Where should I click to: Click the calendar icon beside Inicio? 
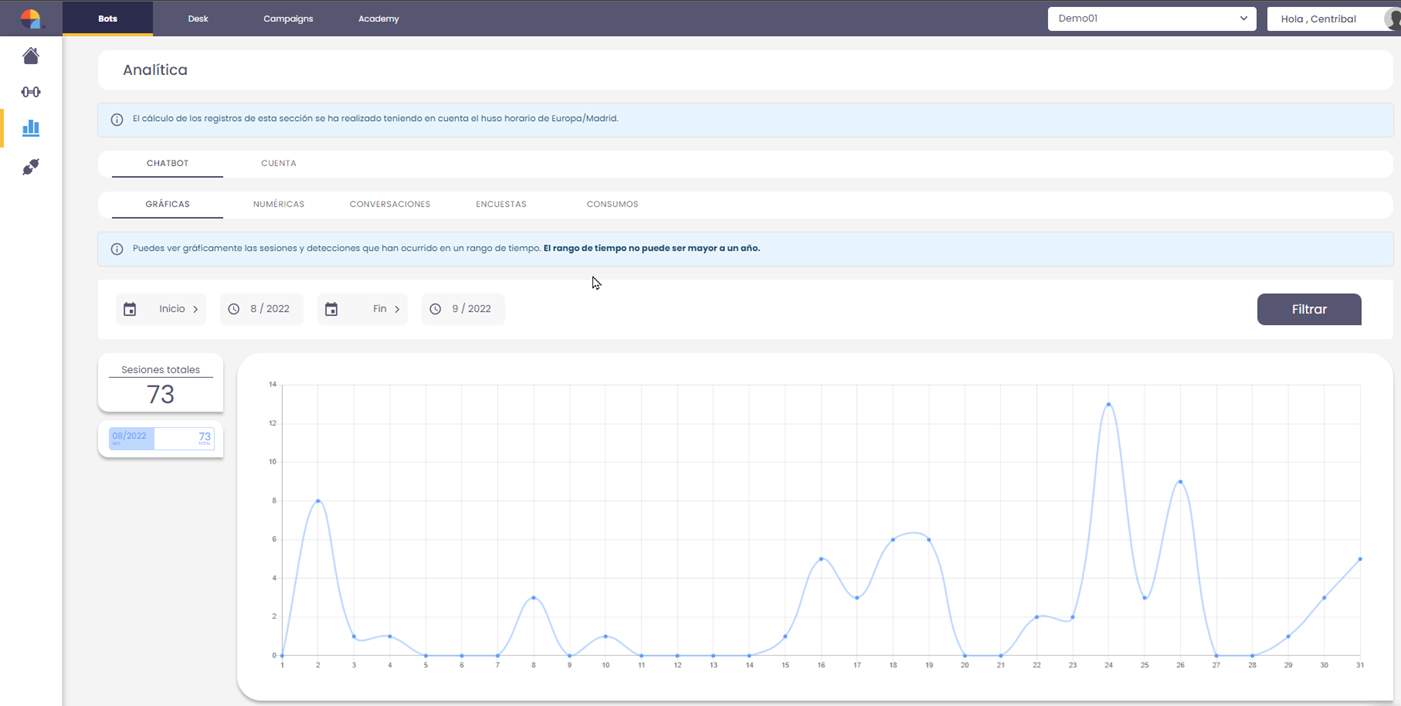pyautogui.click(x=130, y=310)
